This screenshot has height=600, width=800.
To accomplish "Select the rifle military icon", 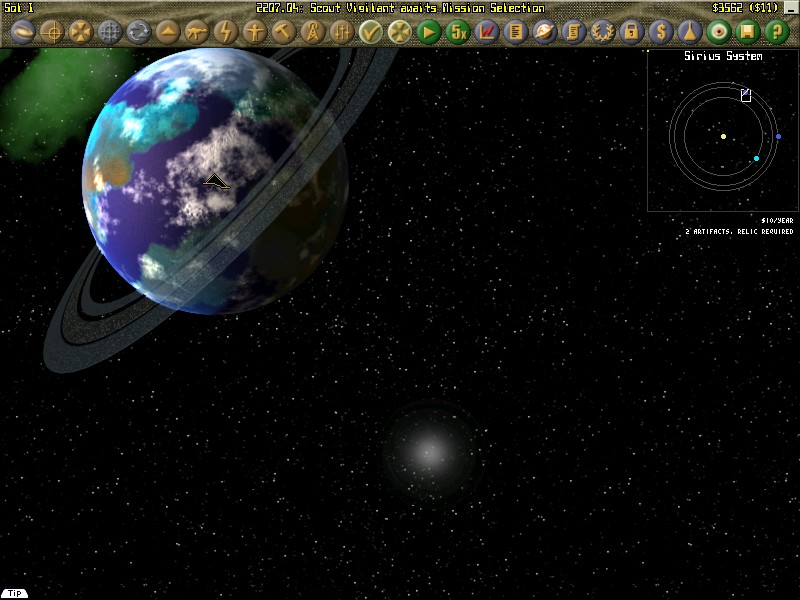I will [195, 32].
